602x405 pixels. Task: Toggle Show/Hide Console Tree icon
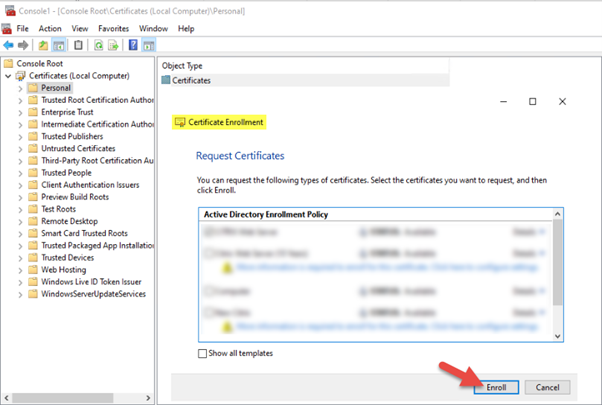59,45
